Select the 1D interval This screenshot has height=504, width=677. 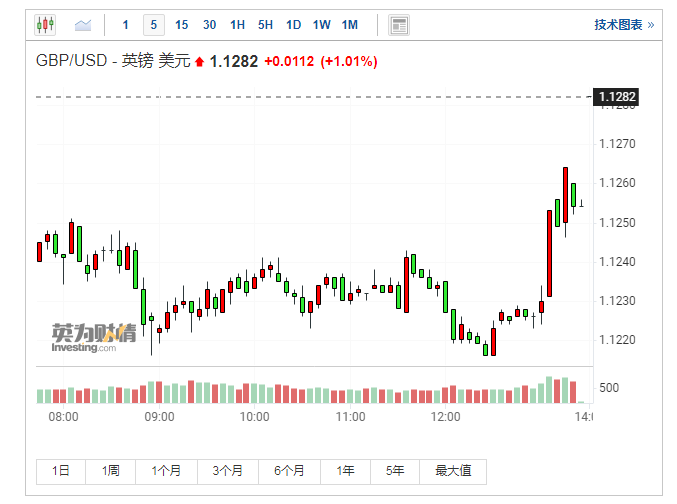[294, 25]
